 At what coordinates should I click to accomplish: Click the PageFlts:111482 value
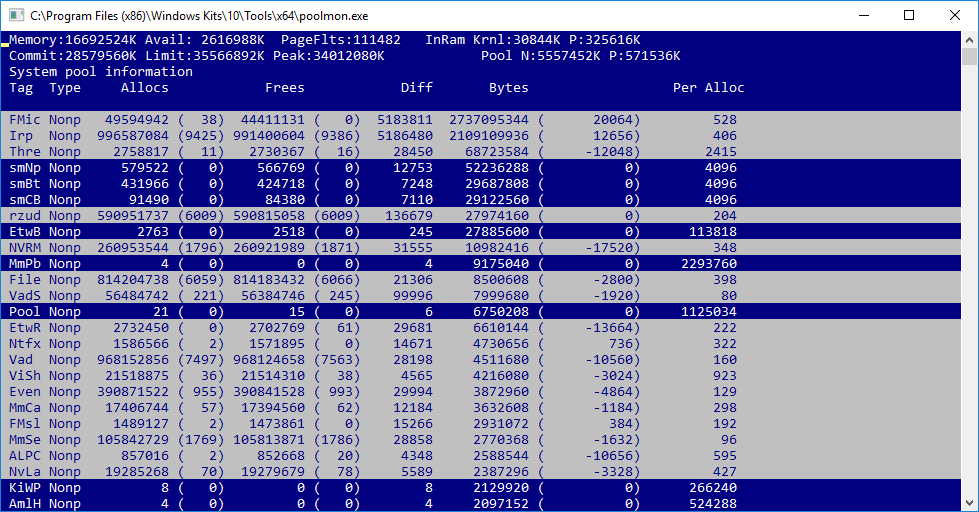pos(341,40)
